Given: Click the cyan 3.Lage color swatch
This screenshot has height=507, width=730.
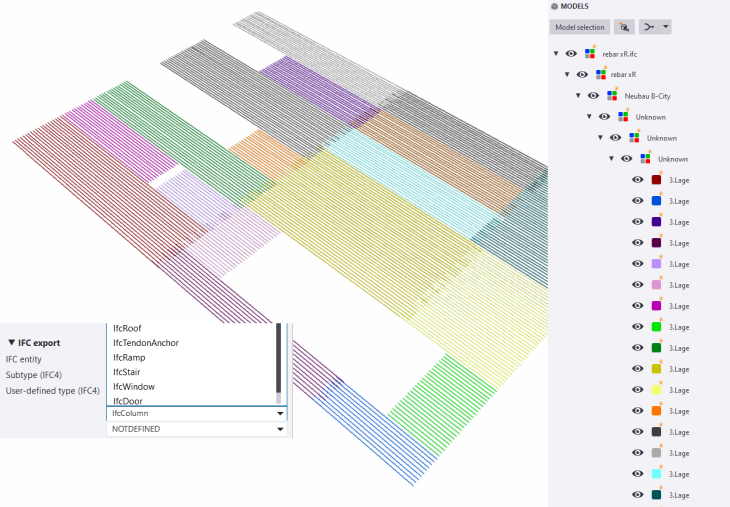Looking at the screenshot, I should (657, 474).
